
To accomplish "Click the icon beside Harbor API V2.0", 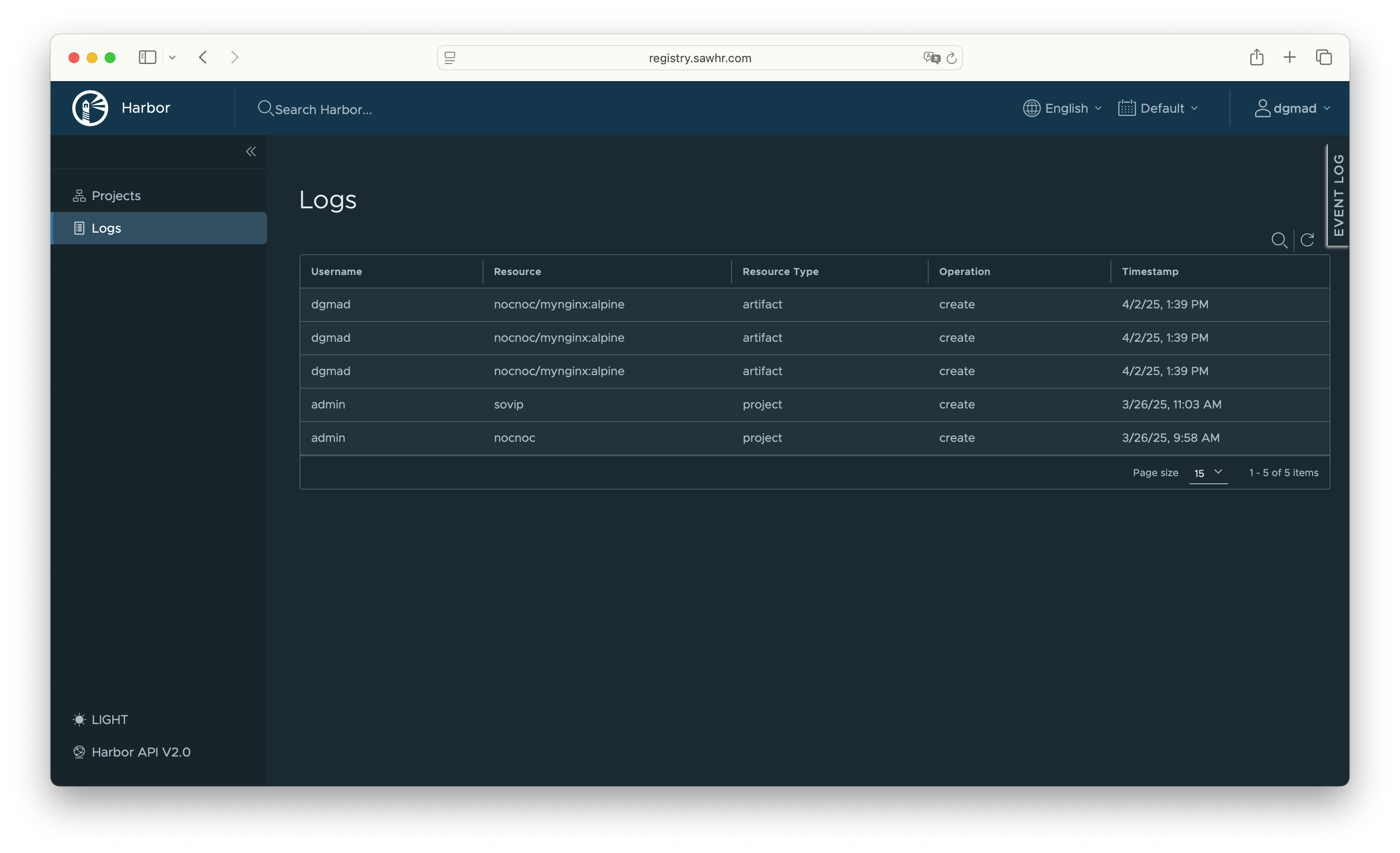I will coord(79,752).
